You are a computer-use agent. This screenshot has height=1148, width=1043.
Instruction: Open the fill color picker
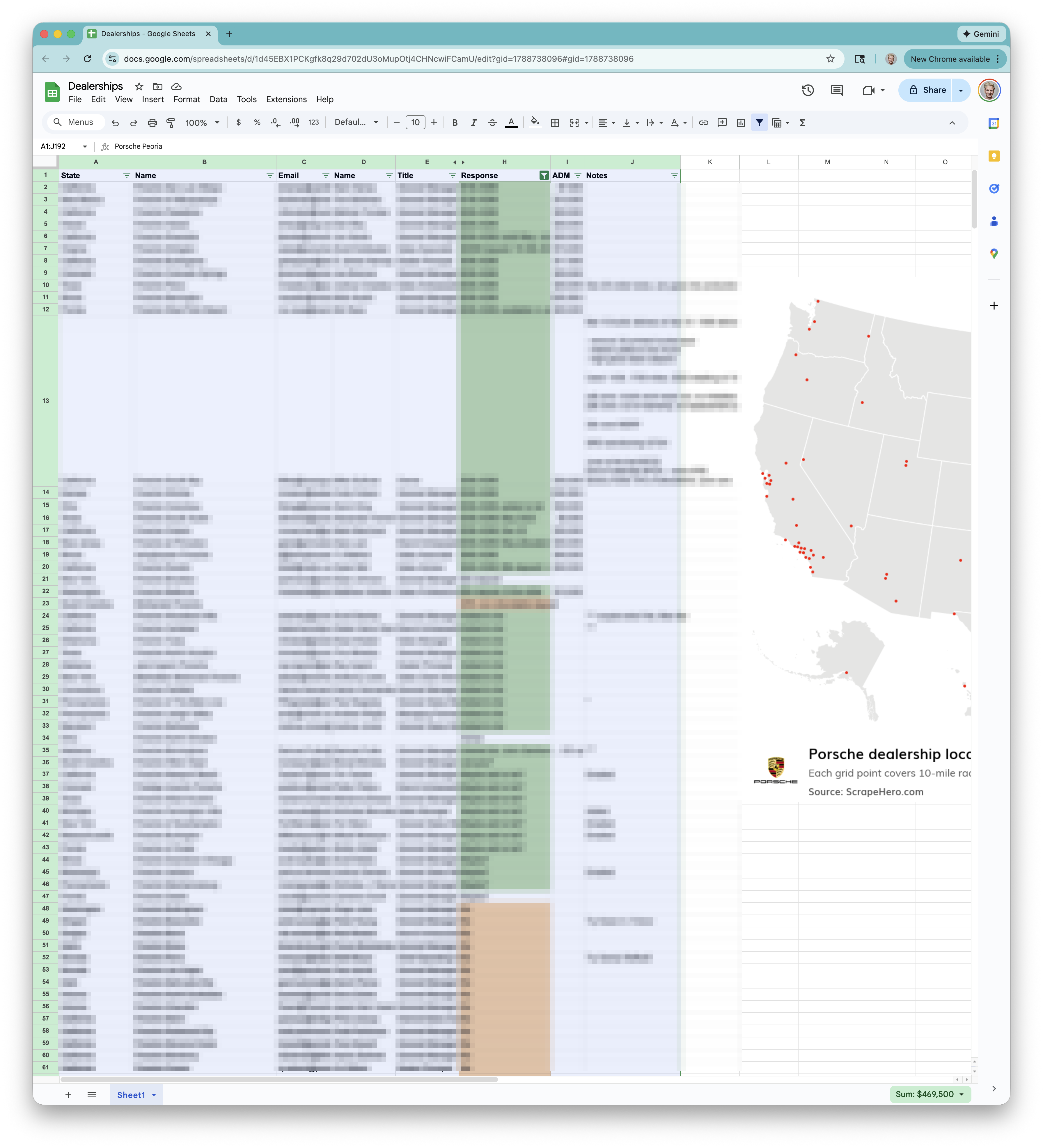(535, 123)
